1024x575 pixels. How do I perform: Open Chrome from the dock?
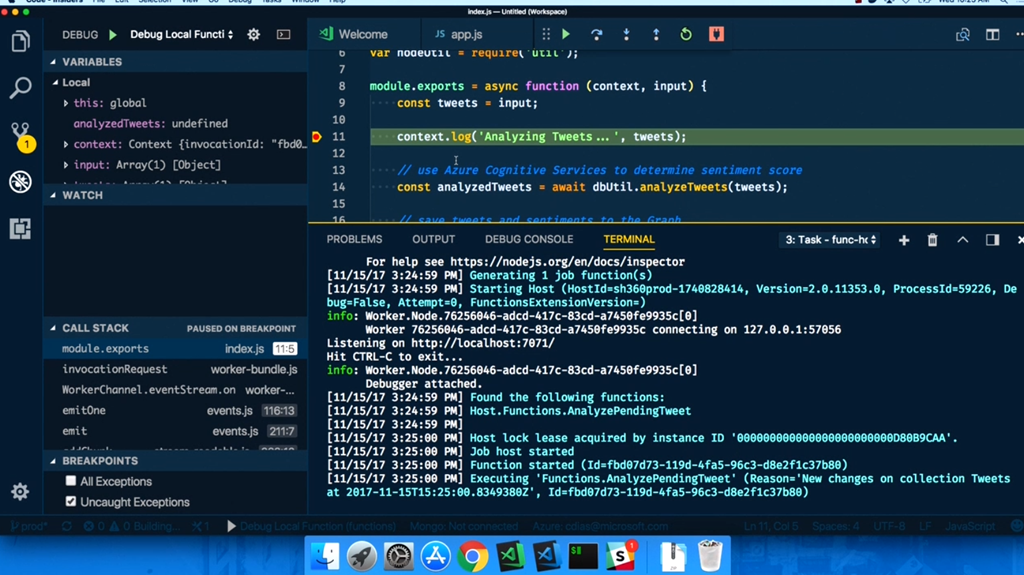473,556
